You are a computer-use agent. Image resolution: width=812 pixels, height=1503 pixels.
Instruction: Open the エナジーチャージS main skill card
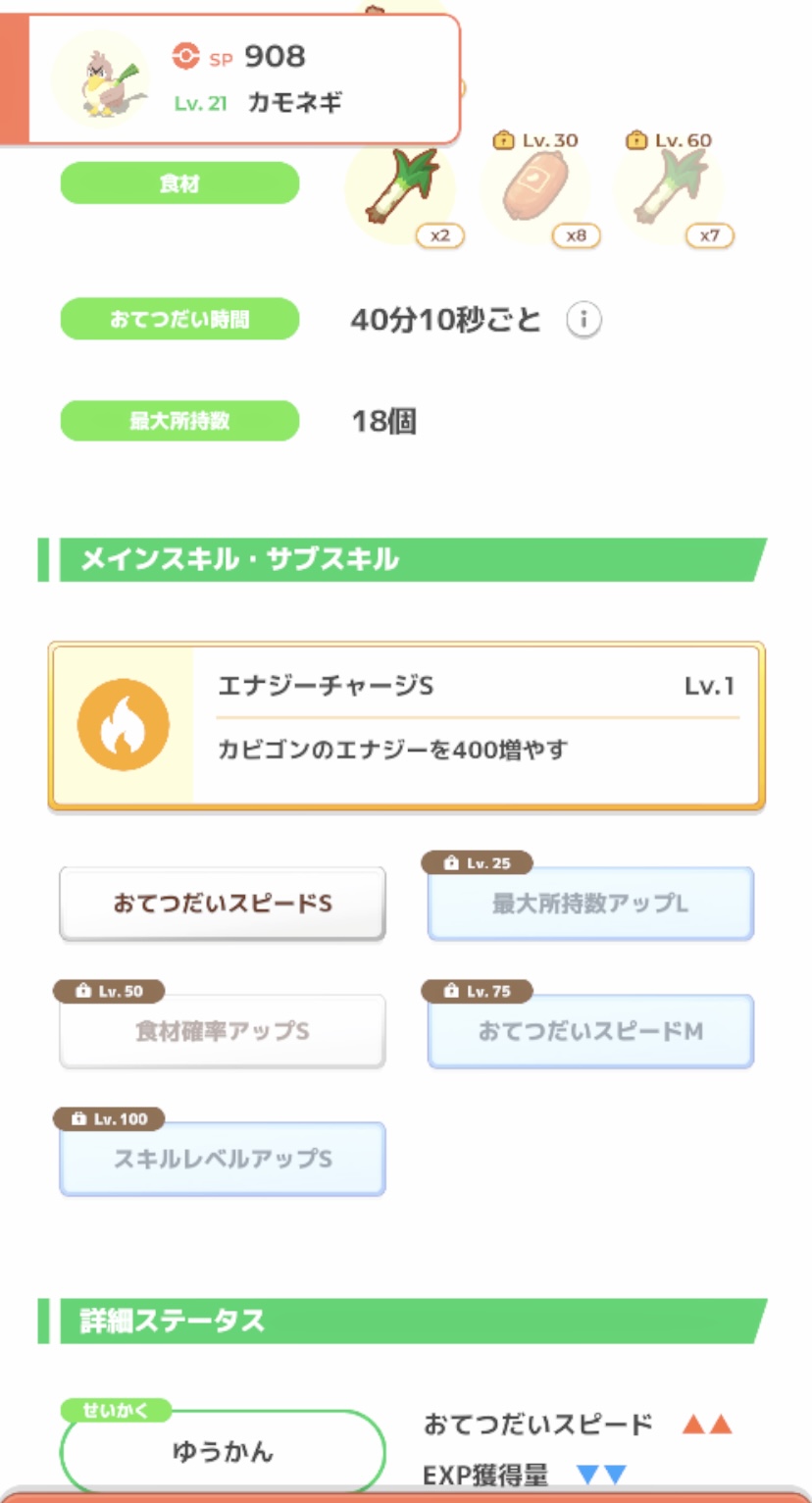tap(477, 725)
